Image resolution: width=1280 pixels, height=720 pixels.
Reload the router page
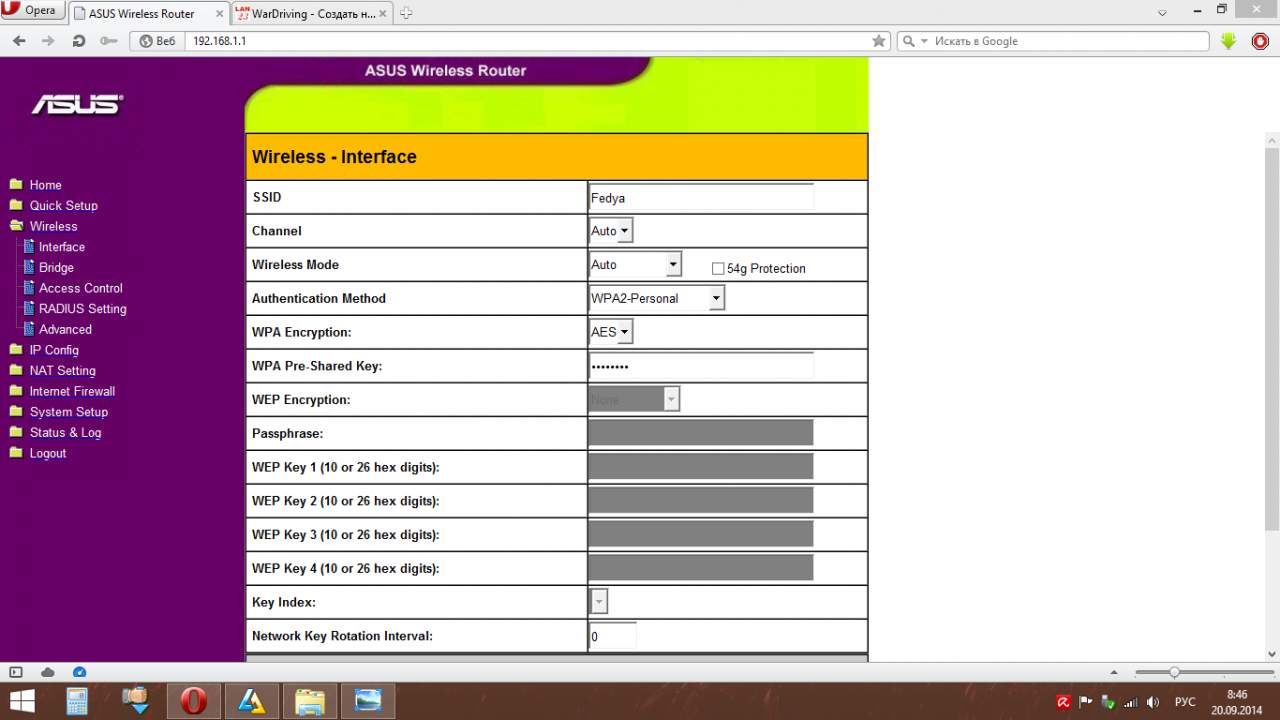(x=79, y=41)
